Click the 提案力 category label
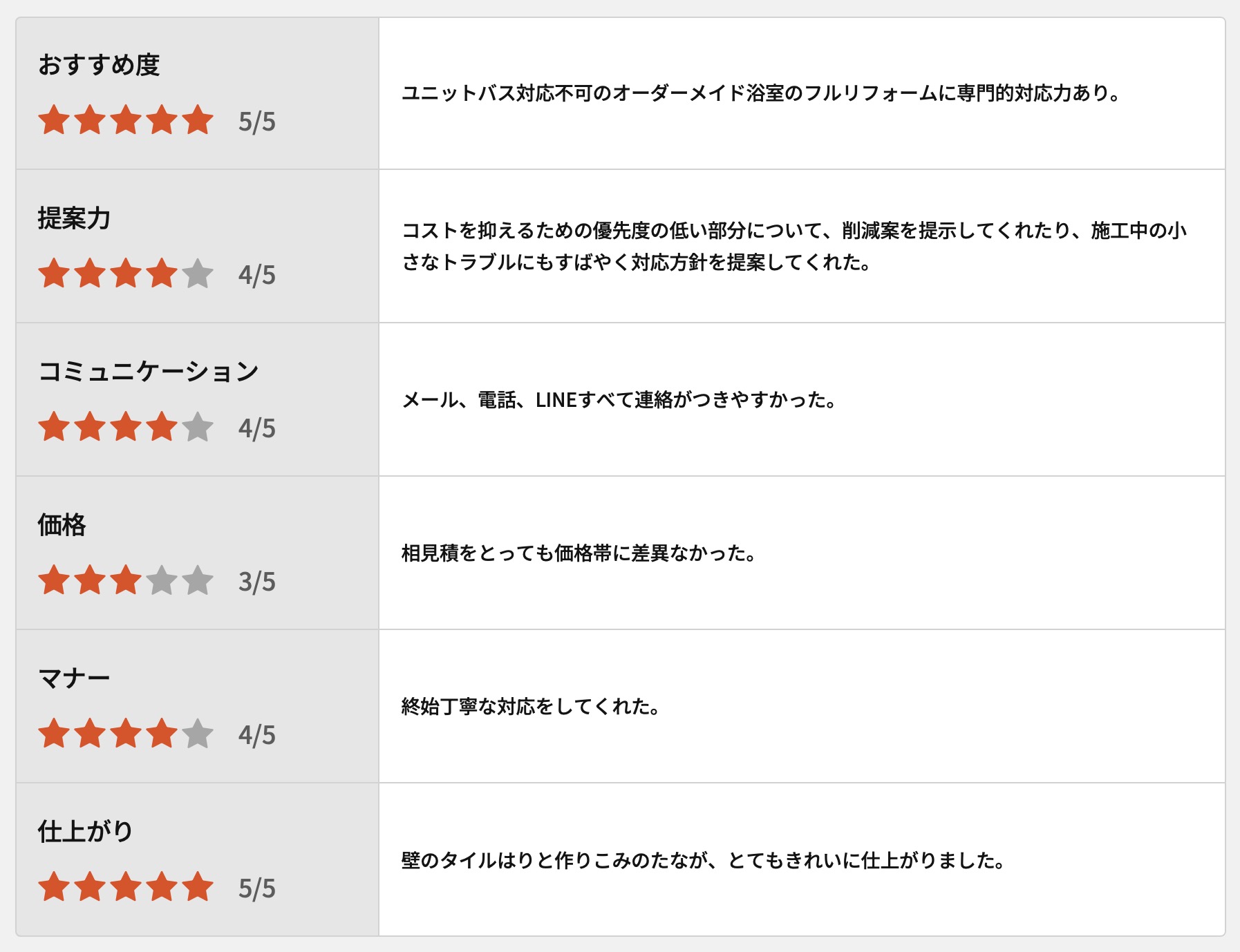 tap(74, 218)
